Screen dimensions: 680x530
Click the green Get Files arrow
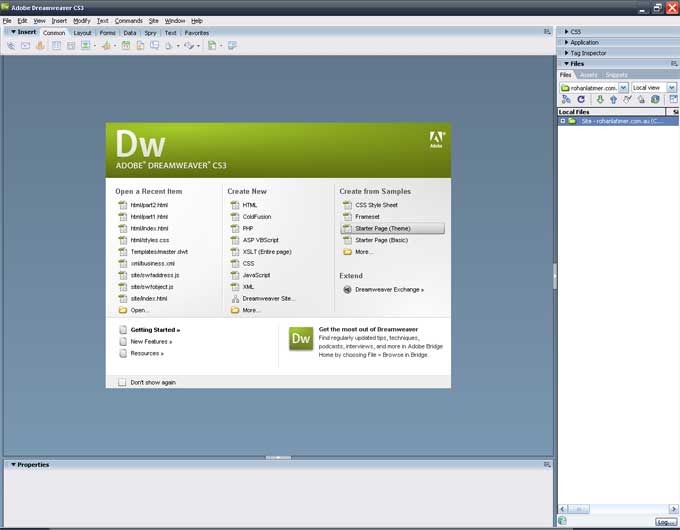coord(600,99)
